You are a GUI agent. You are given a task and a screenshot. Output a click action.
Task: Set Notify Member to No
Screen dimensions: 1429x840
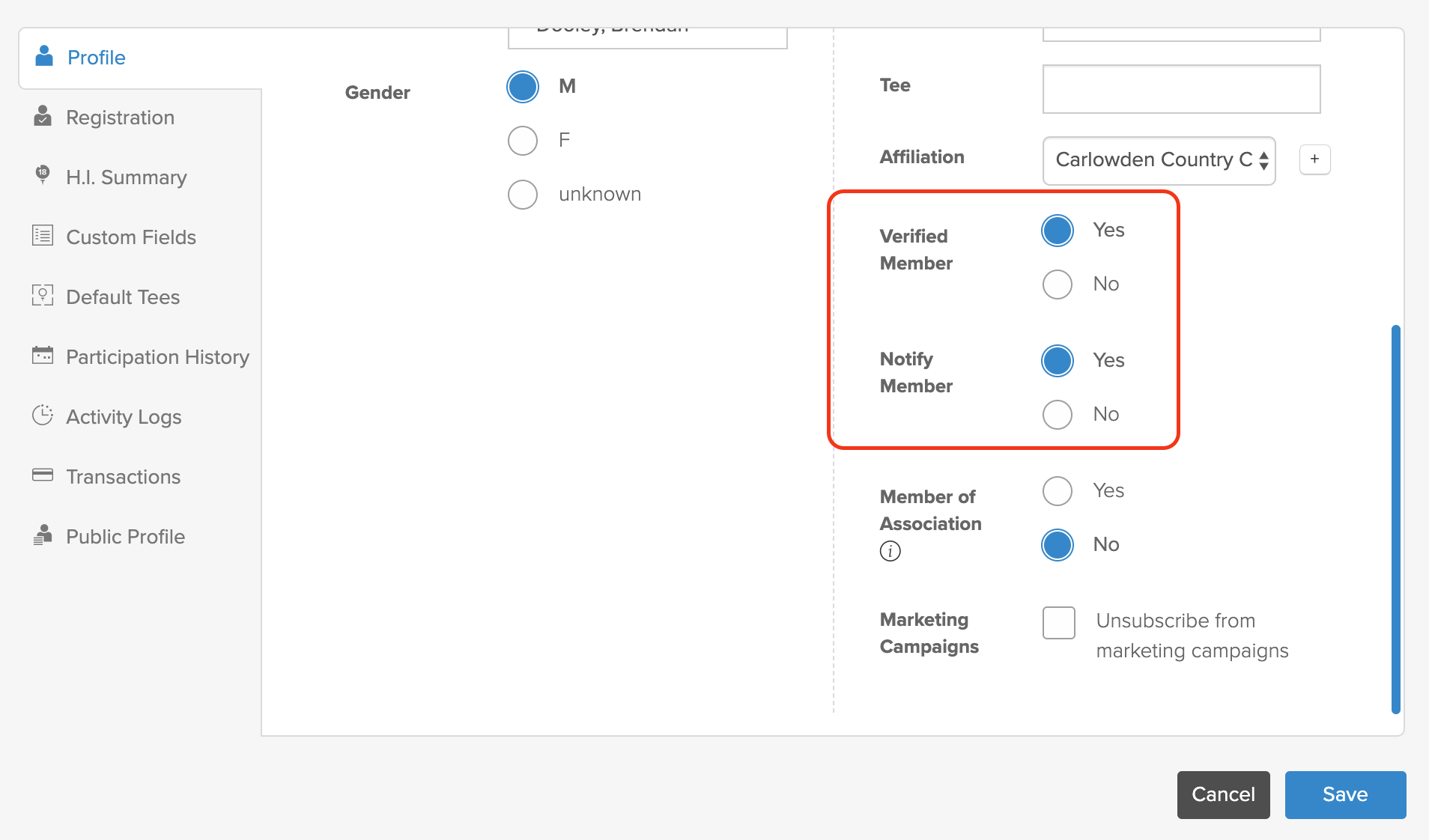click(x=1058, y=415)
